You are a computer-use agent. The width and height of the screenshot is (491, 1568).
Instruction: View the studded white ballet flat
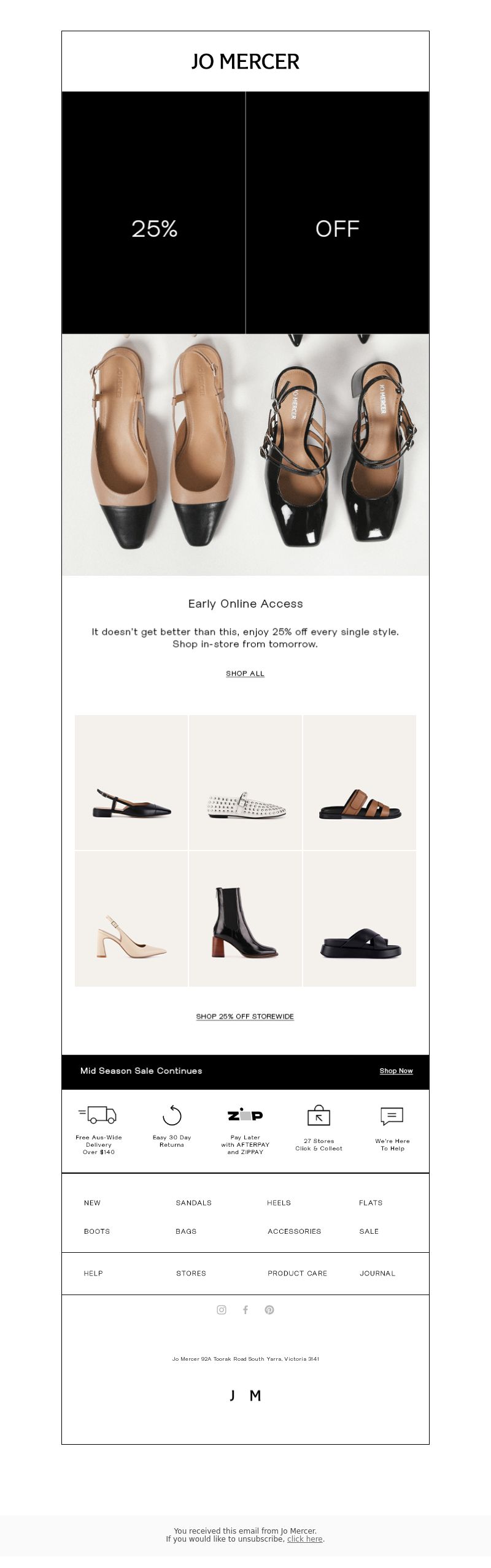(245, 782)
